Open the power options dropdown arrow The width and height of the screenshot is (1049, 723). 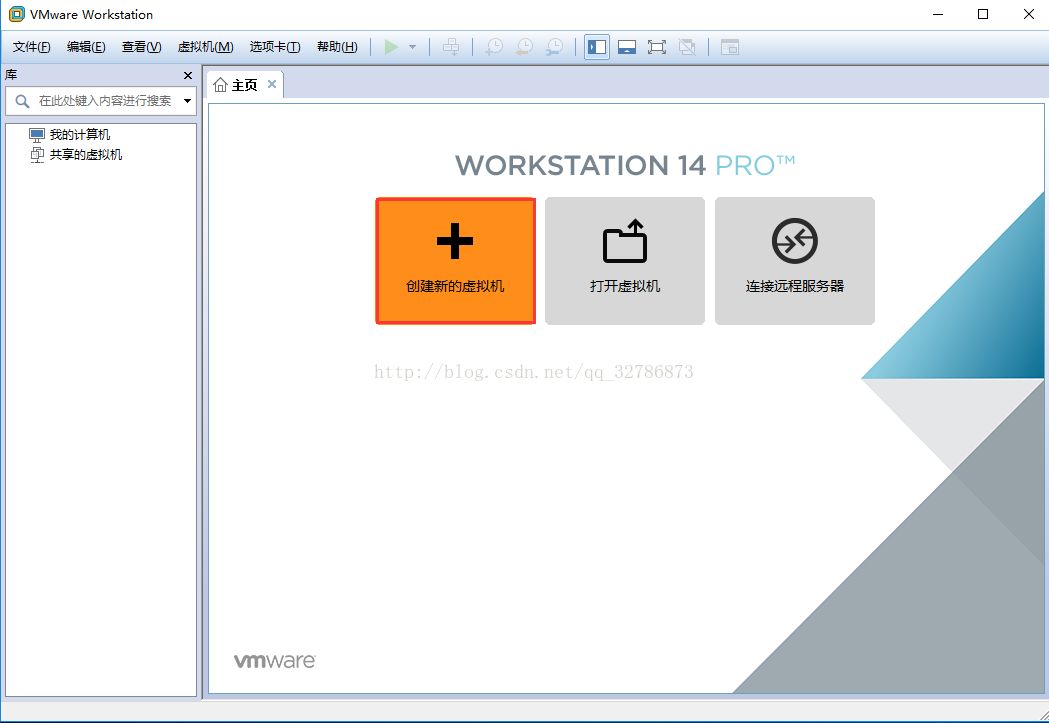click(x=413, y=47)
